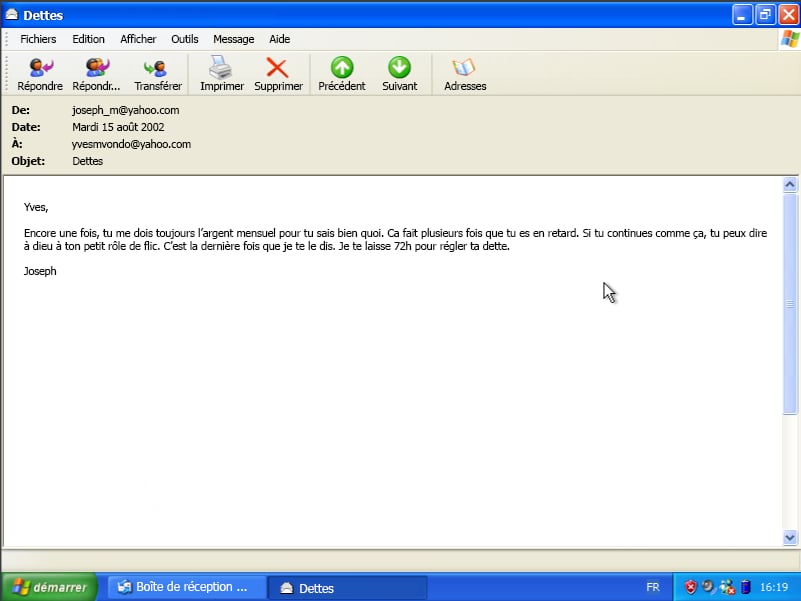Open the Outils menu
The height and width of the screenshot is (601, 801).
[x=185, y=39]
